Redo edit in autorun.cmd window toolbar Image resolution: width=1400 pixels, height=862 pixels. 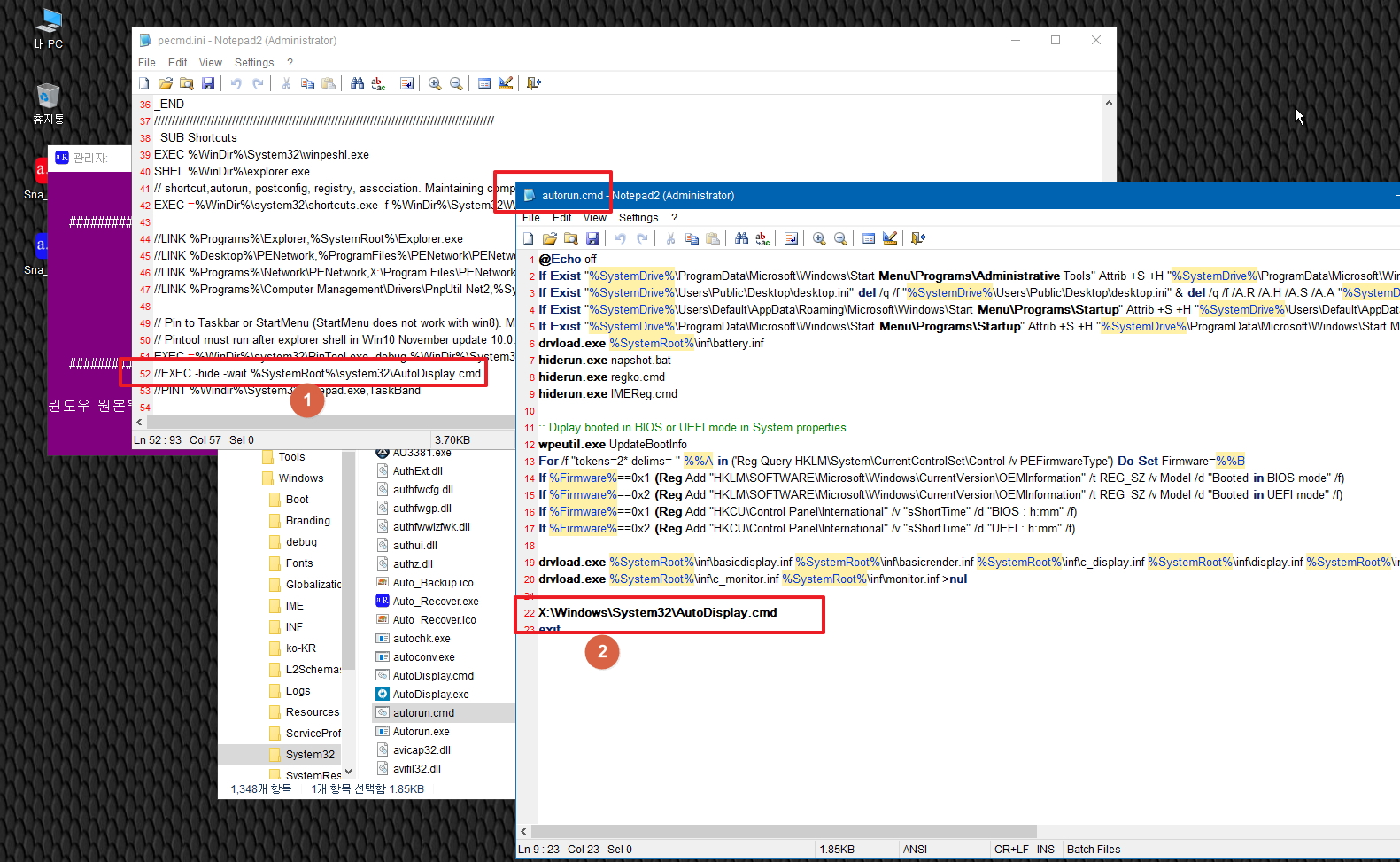[642, 238]
